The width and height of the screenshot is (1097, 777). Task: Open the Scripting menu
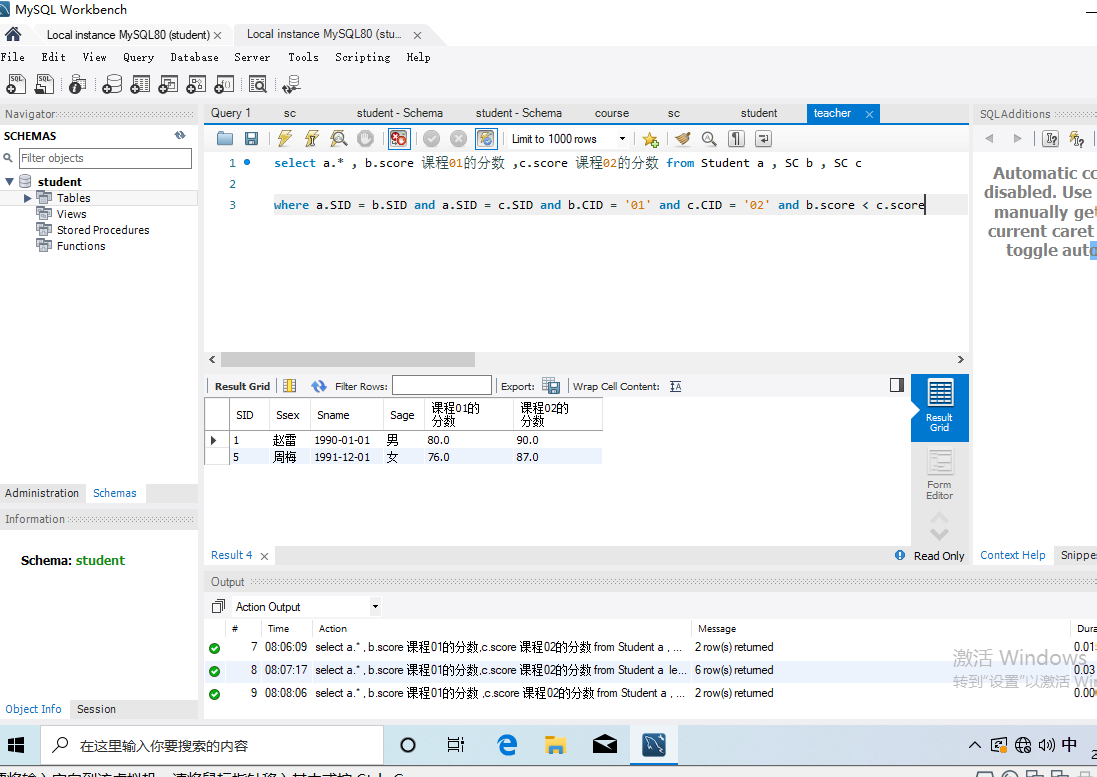(362, 57)
